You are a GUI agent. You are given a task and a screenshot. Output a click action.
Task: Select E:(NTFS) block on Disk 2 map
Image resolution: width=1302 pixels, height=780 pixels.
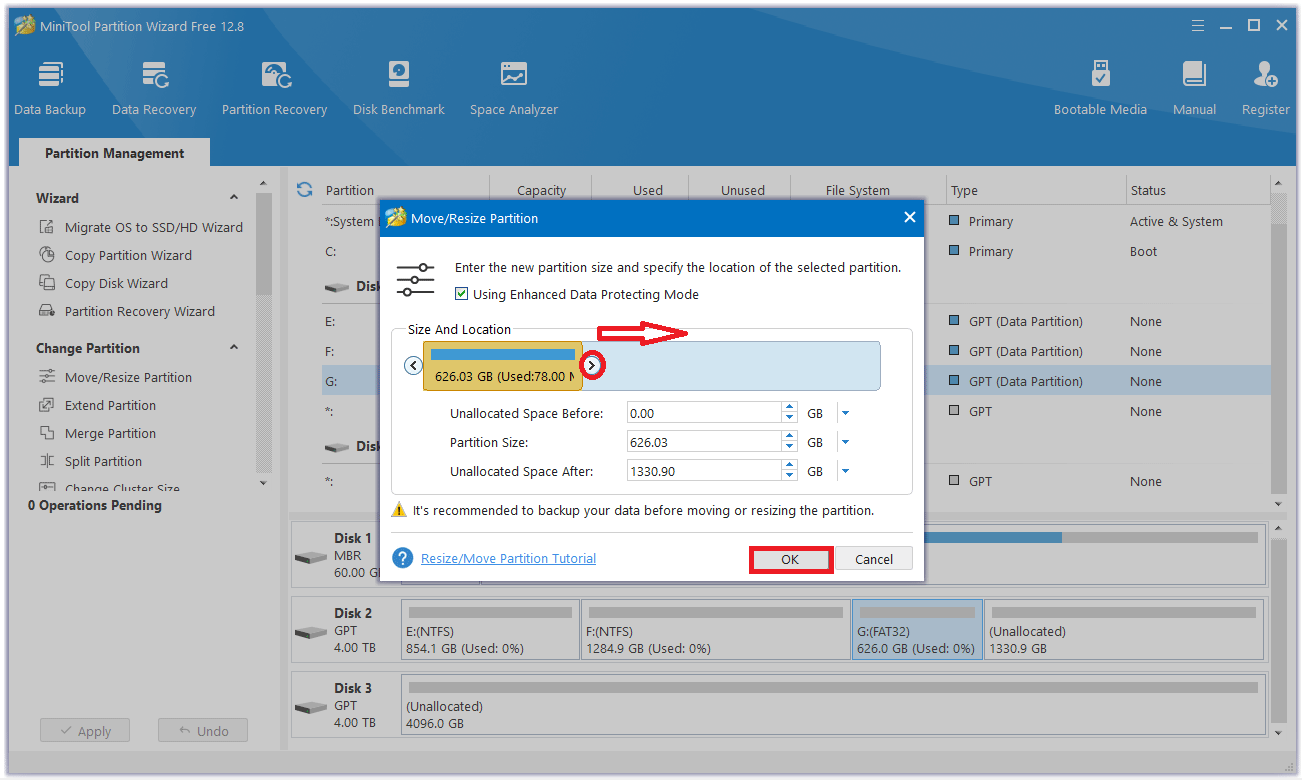490,629
